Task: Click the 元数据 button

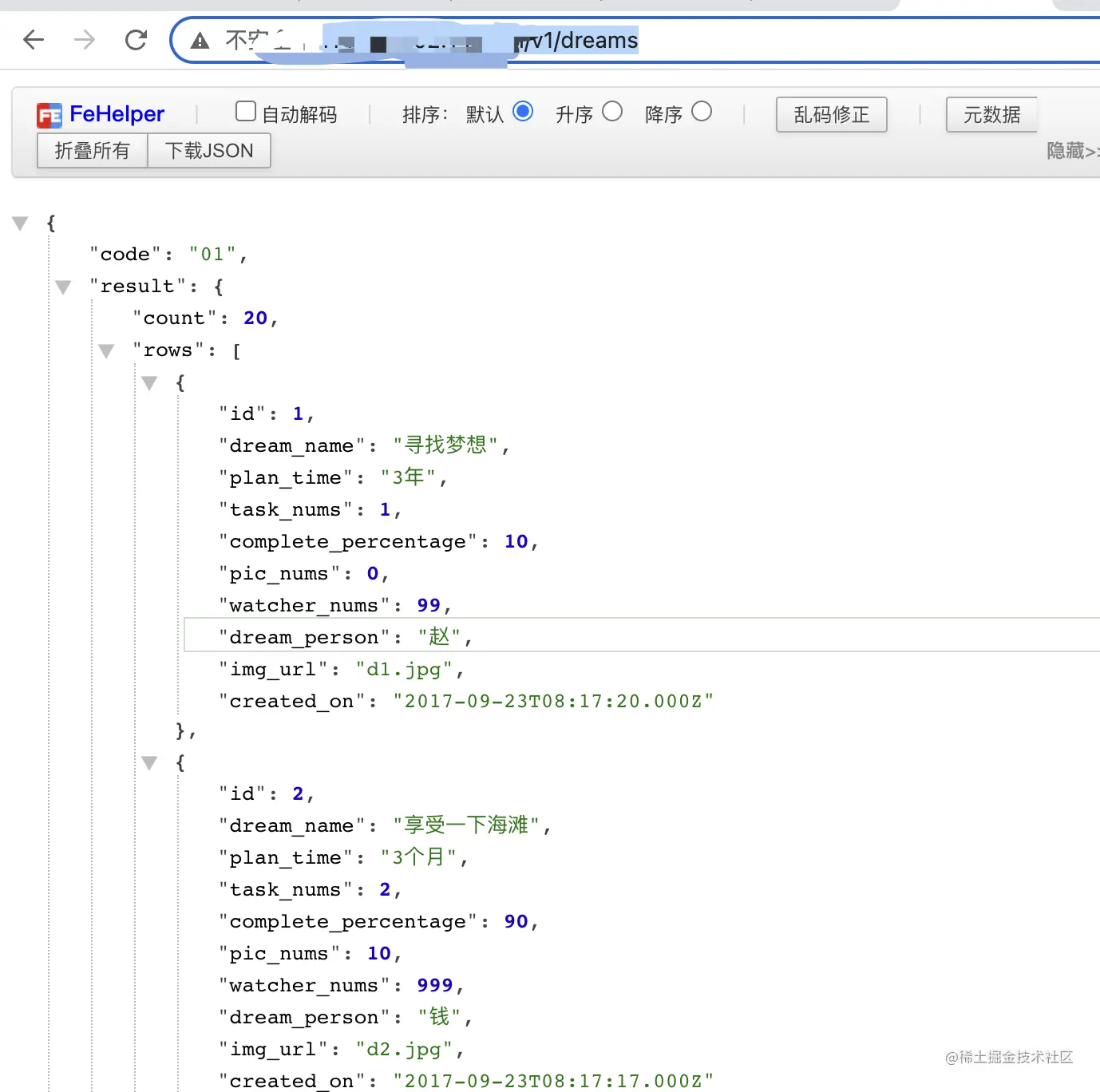Action: coord(991,115)
